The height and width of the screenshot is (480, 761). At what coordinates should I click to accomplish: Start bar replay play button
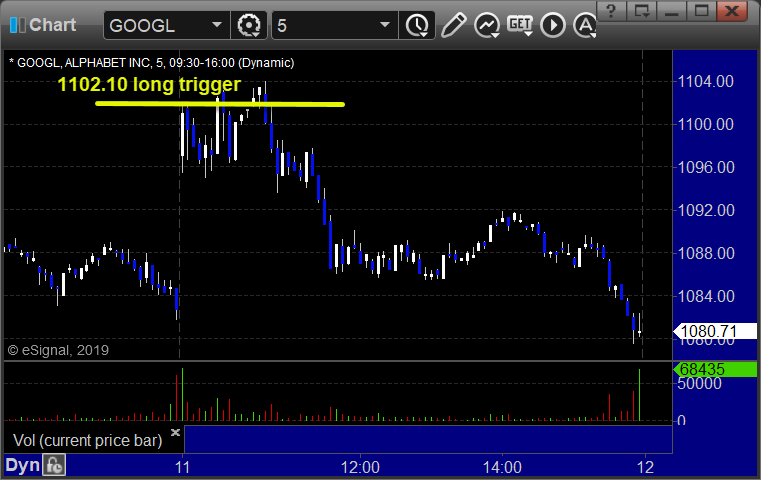pos(553,25)
